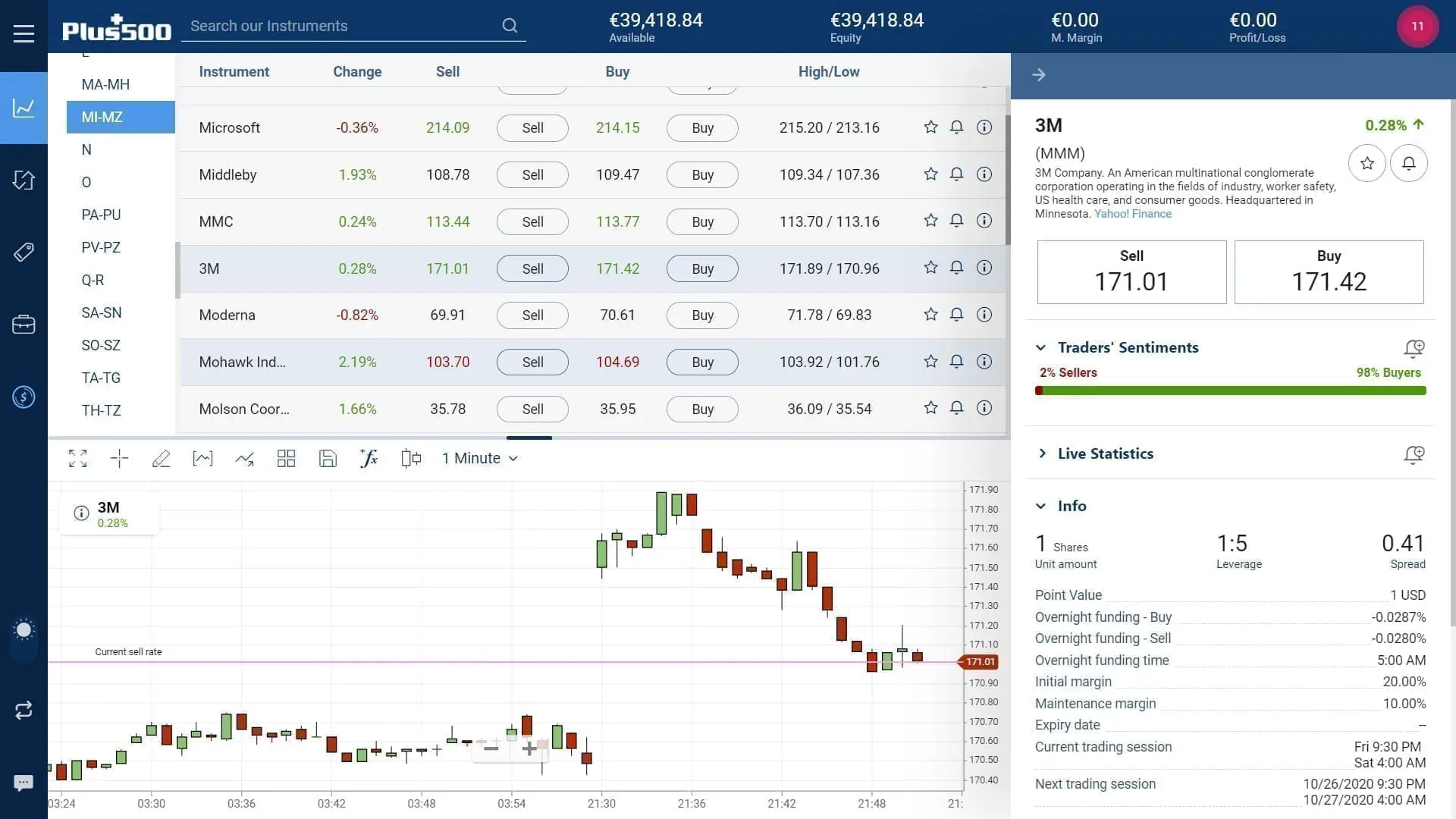Open the 1 Minute timeframe dropdown
1456x819 pixels.
coord(479,458)
